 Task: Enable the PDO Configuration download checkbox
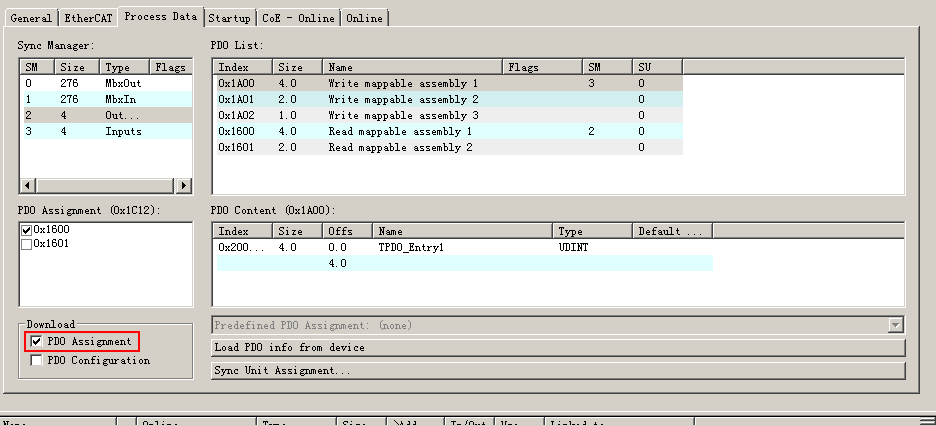[37, 361]
